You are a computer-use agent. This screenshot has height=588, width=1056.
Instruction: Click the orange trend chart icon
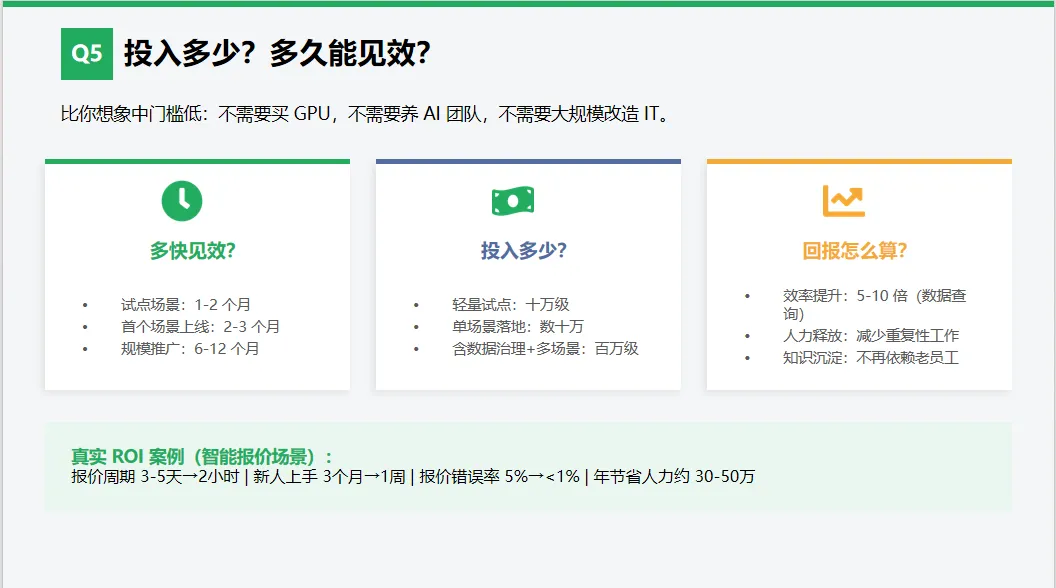coord(844,201)
